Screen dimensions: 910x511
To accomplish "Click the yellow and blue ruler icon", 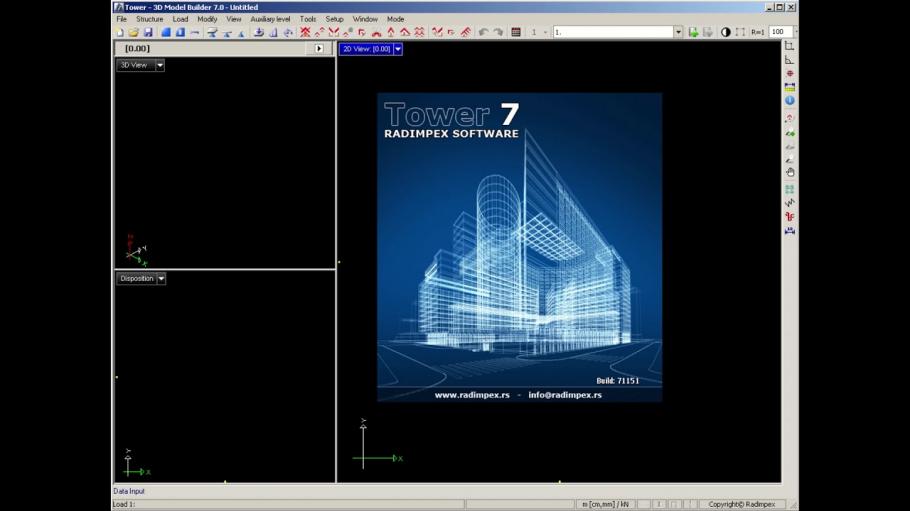I will (790, 87).
